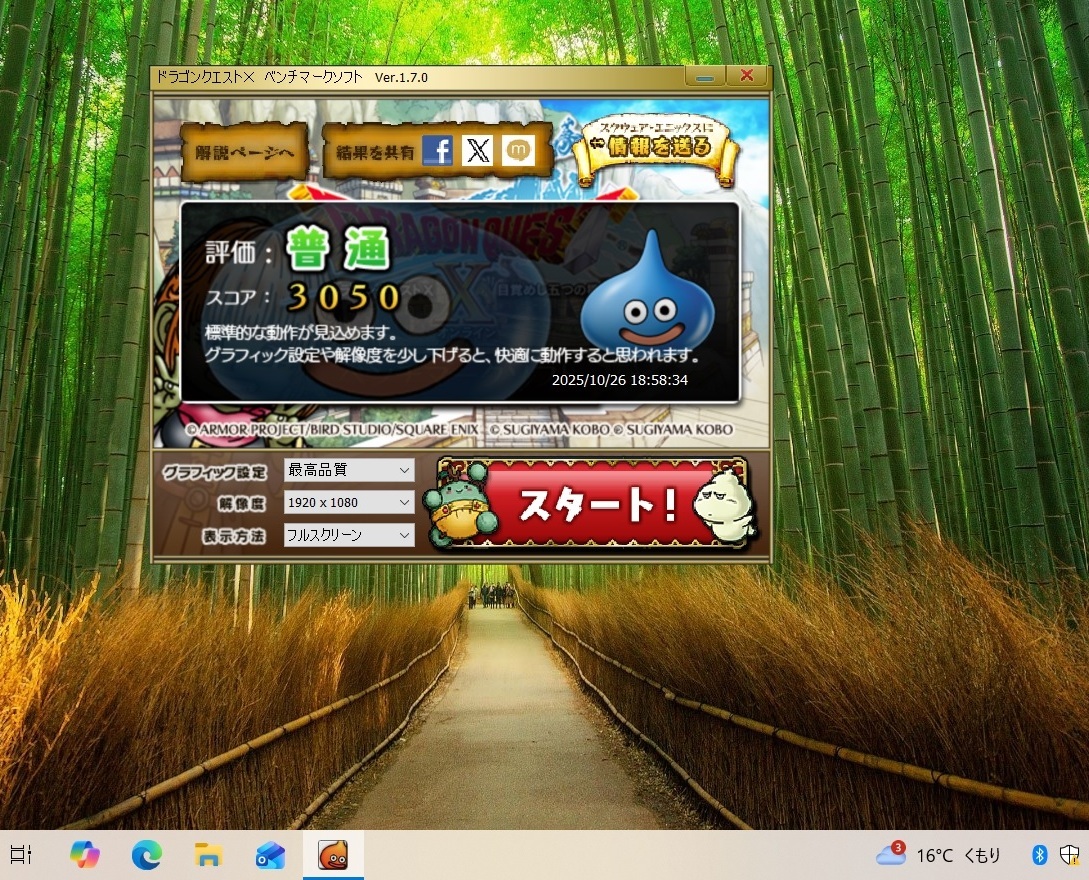The height and width of the screenshot is (880, 1089).
Task: Share the result on X (Twitter)
Action: (478, 151)
